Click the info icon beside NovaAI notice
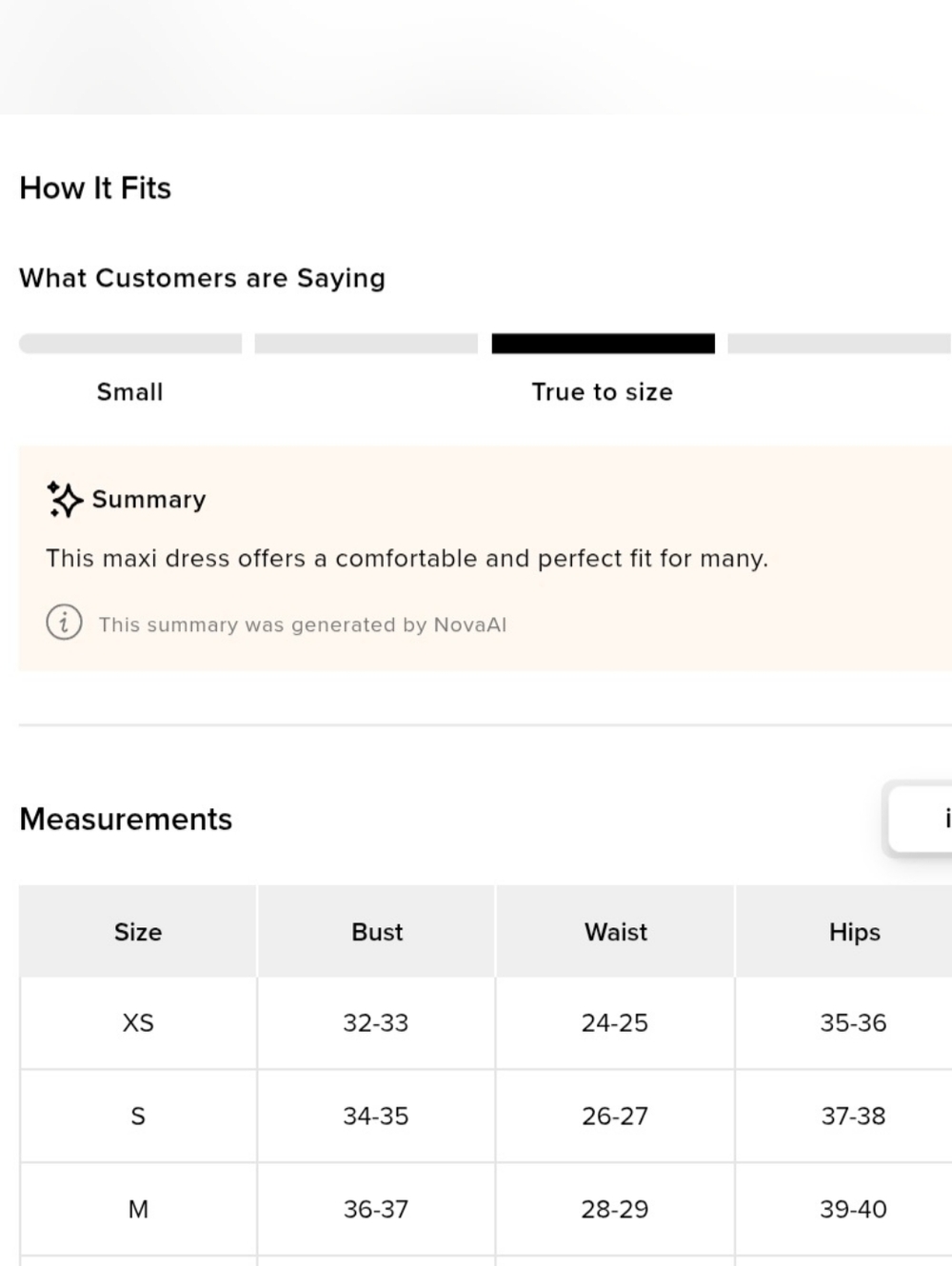The height and width of the screenshot is (1266, 952). coord(64,623)
